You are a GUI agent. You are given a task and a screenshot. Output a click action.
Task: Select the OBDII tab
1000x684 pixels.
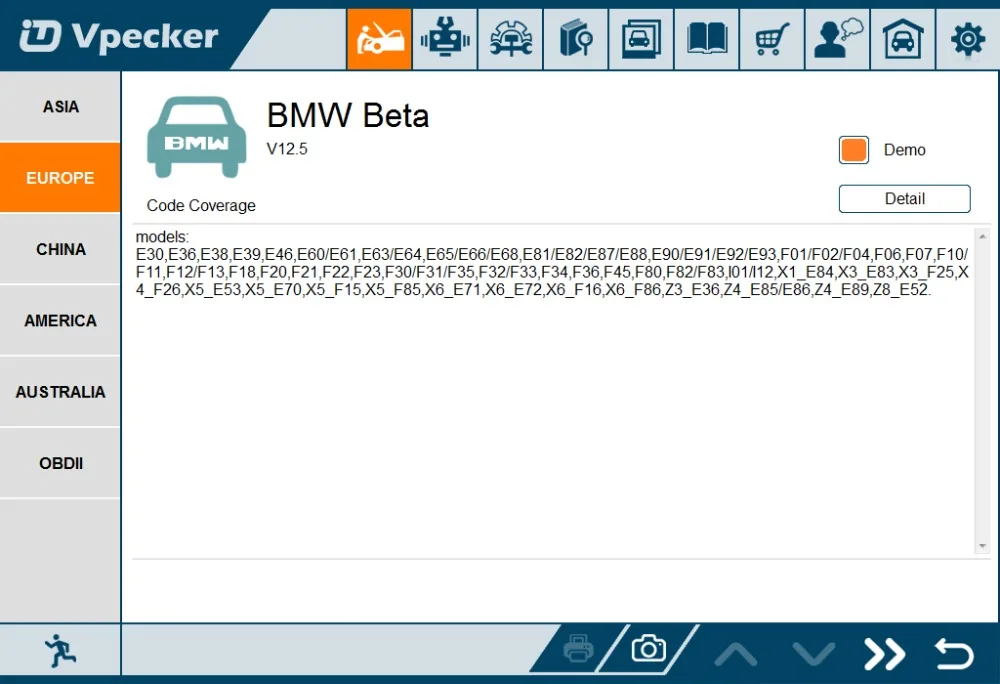[x=60, y=463]
